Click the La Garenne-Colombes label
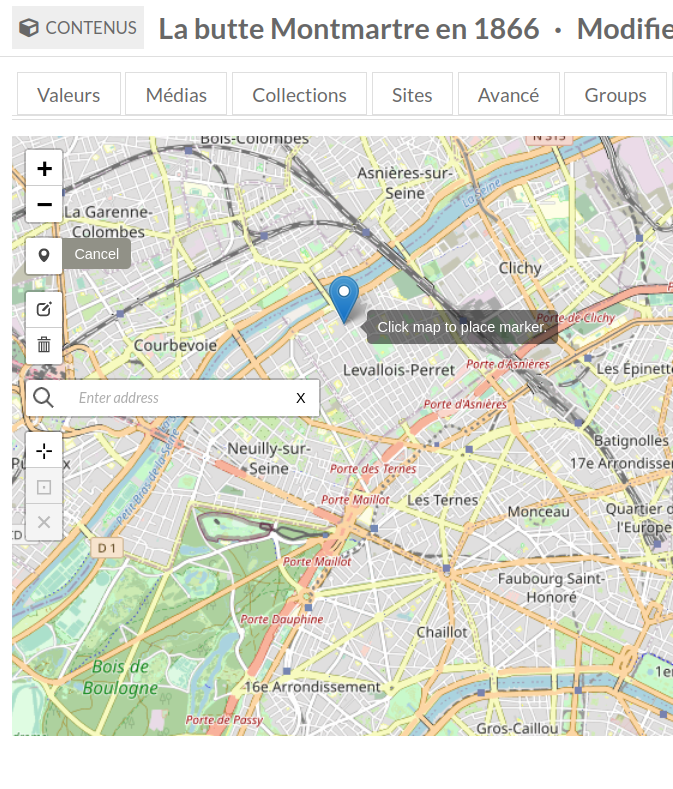Screen dimensions: 673x789 [x=108, y=222]
